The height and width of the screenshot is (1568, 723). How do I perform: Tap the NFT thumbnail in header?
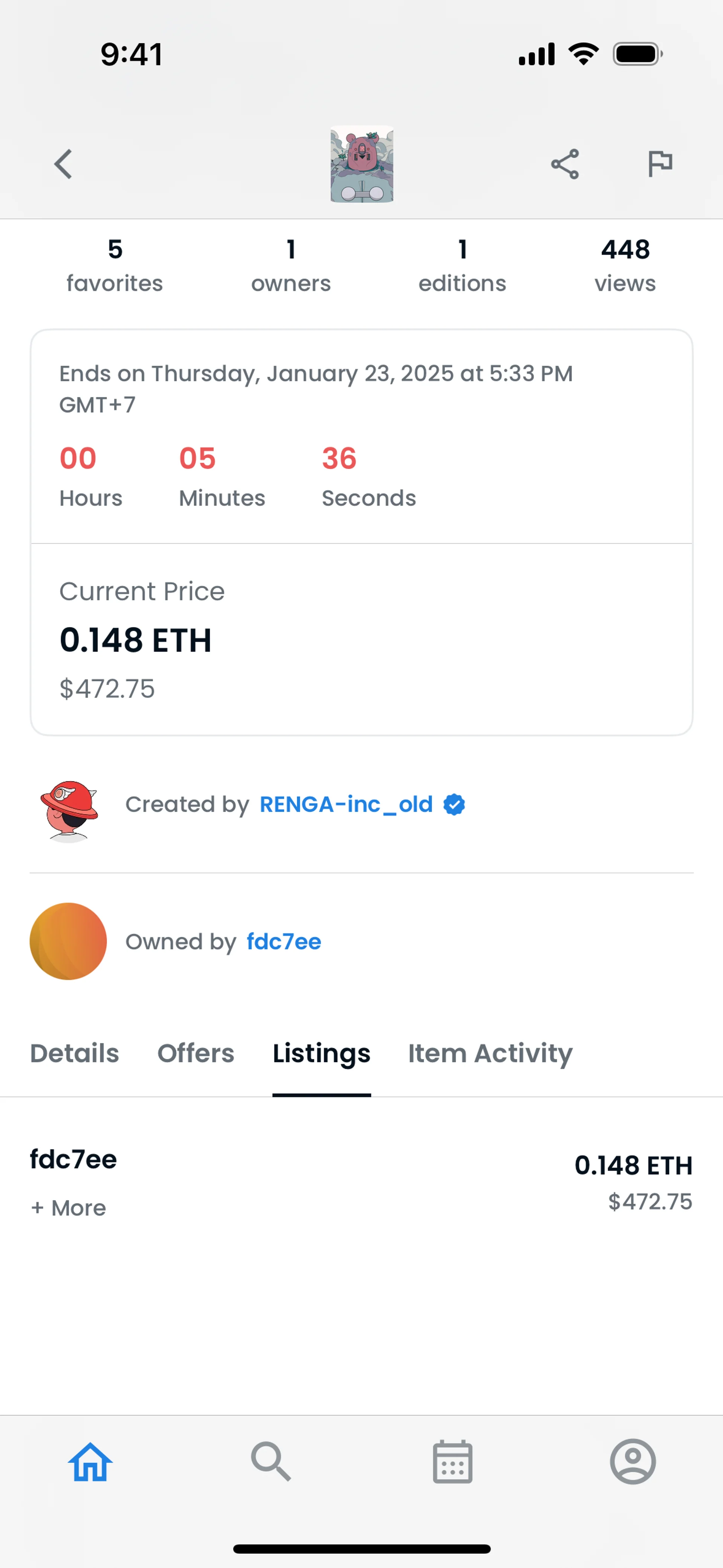point(361,164)
